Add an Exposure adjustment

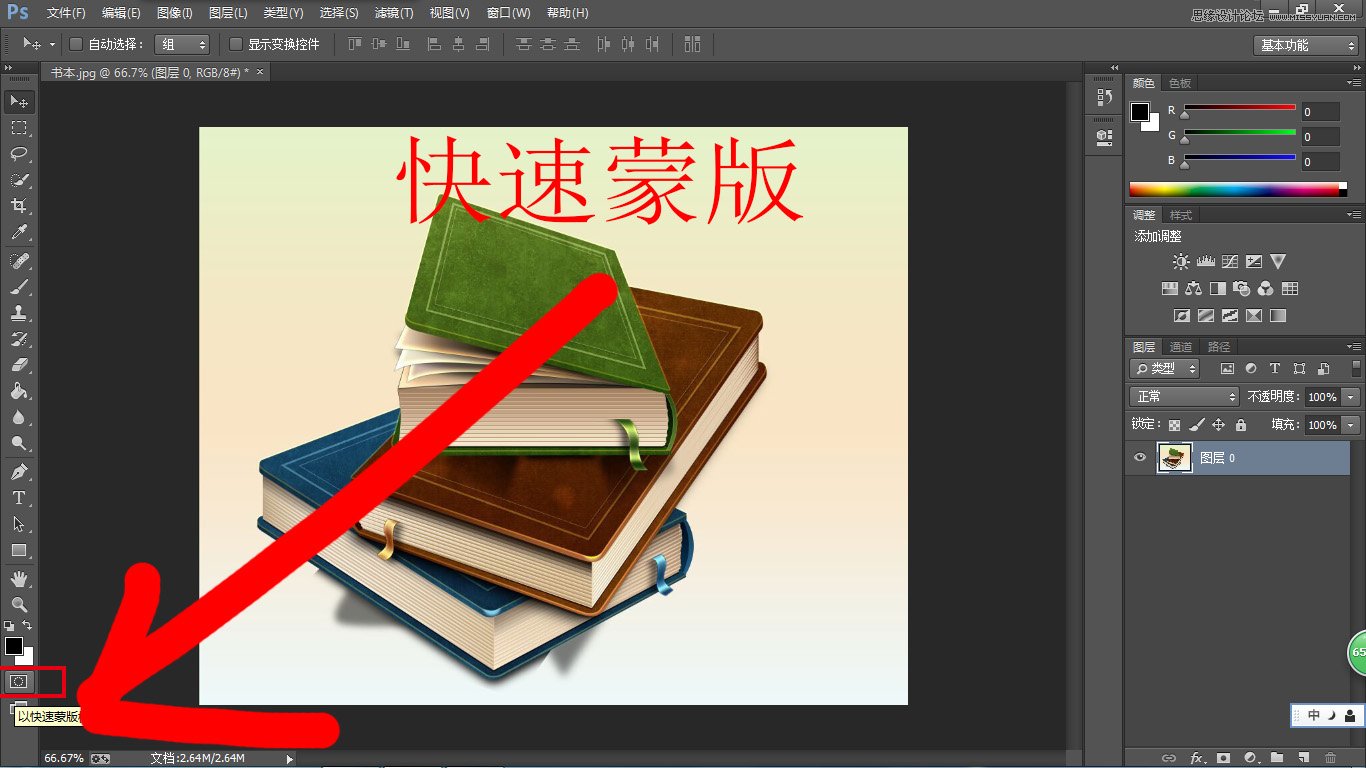(1253, 262)
